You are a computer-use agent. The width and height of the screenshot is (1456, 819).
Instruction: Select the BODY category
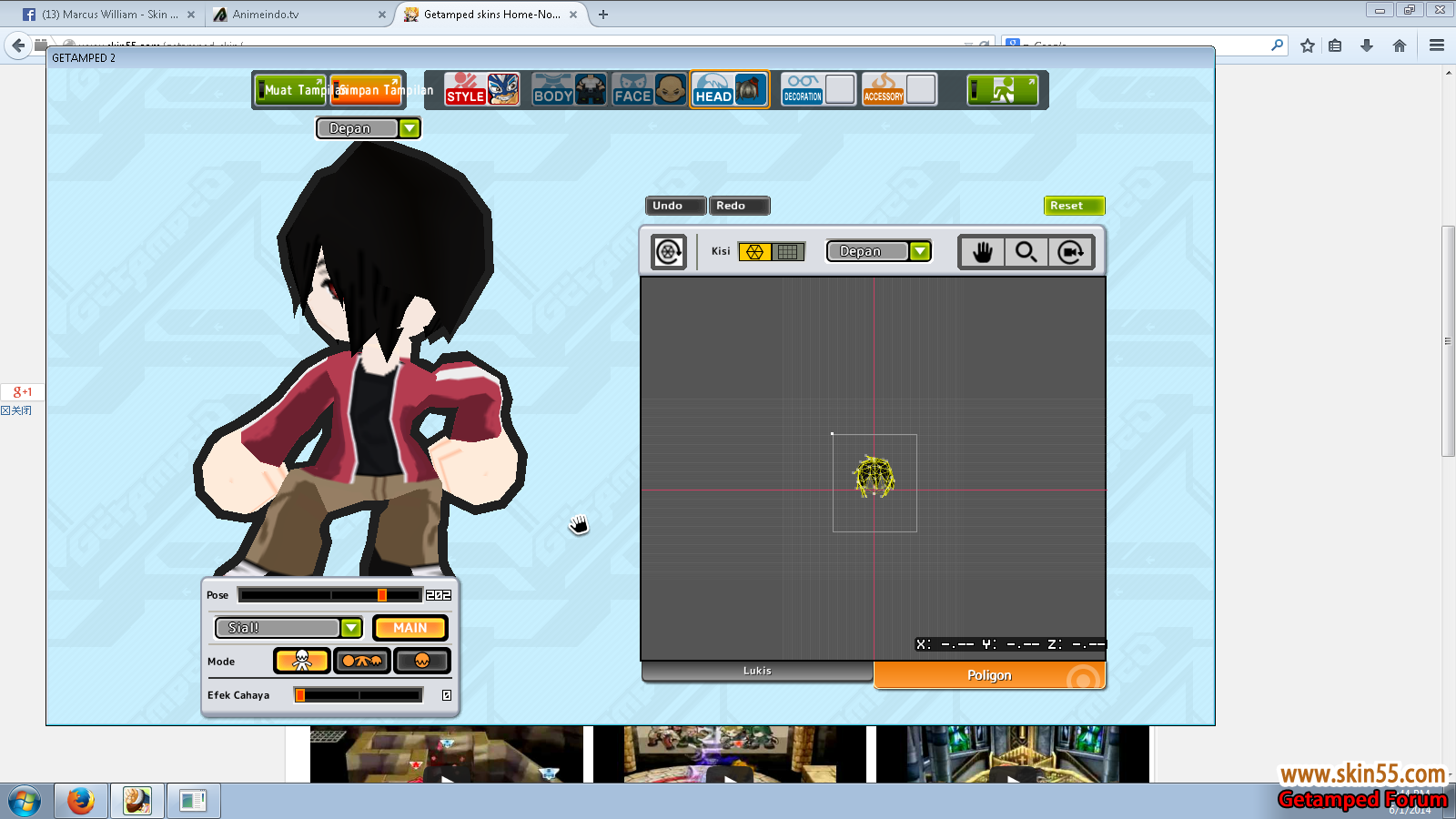coord(569,89)
